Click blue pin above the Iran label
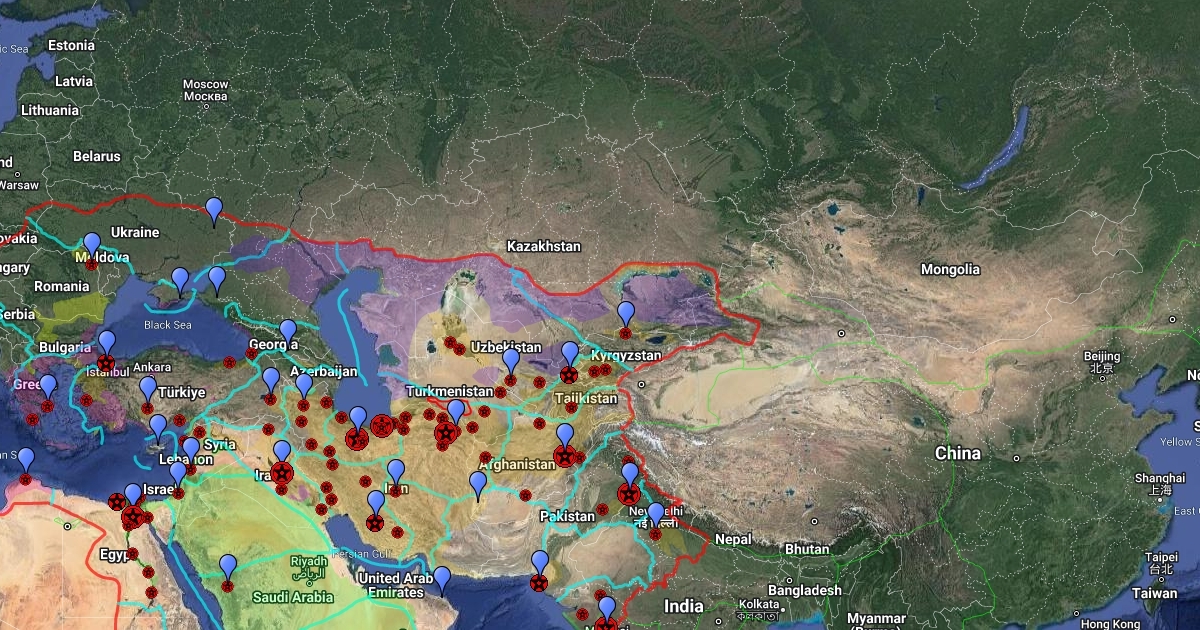1200x630 pixels. [396, 472]
